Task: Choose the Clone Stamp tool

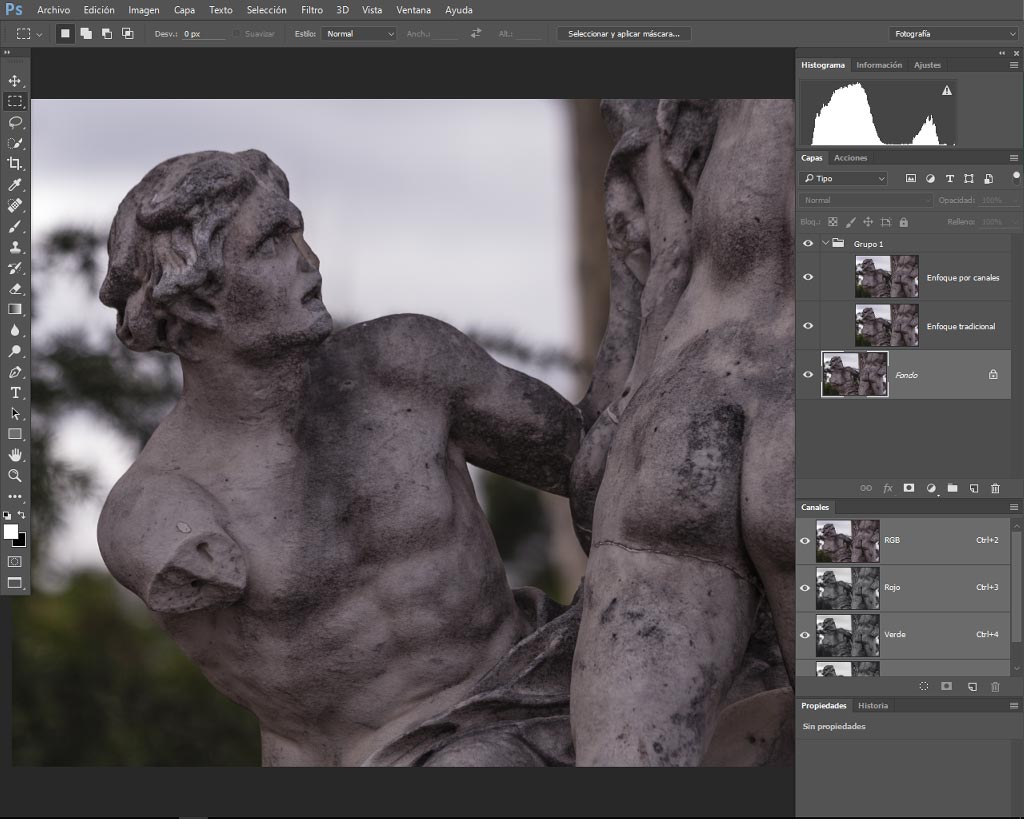Action: [x=14, y=248]
